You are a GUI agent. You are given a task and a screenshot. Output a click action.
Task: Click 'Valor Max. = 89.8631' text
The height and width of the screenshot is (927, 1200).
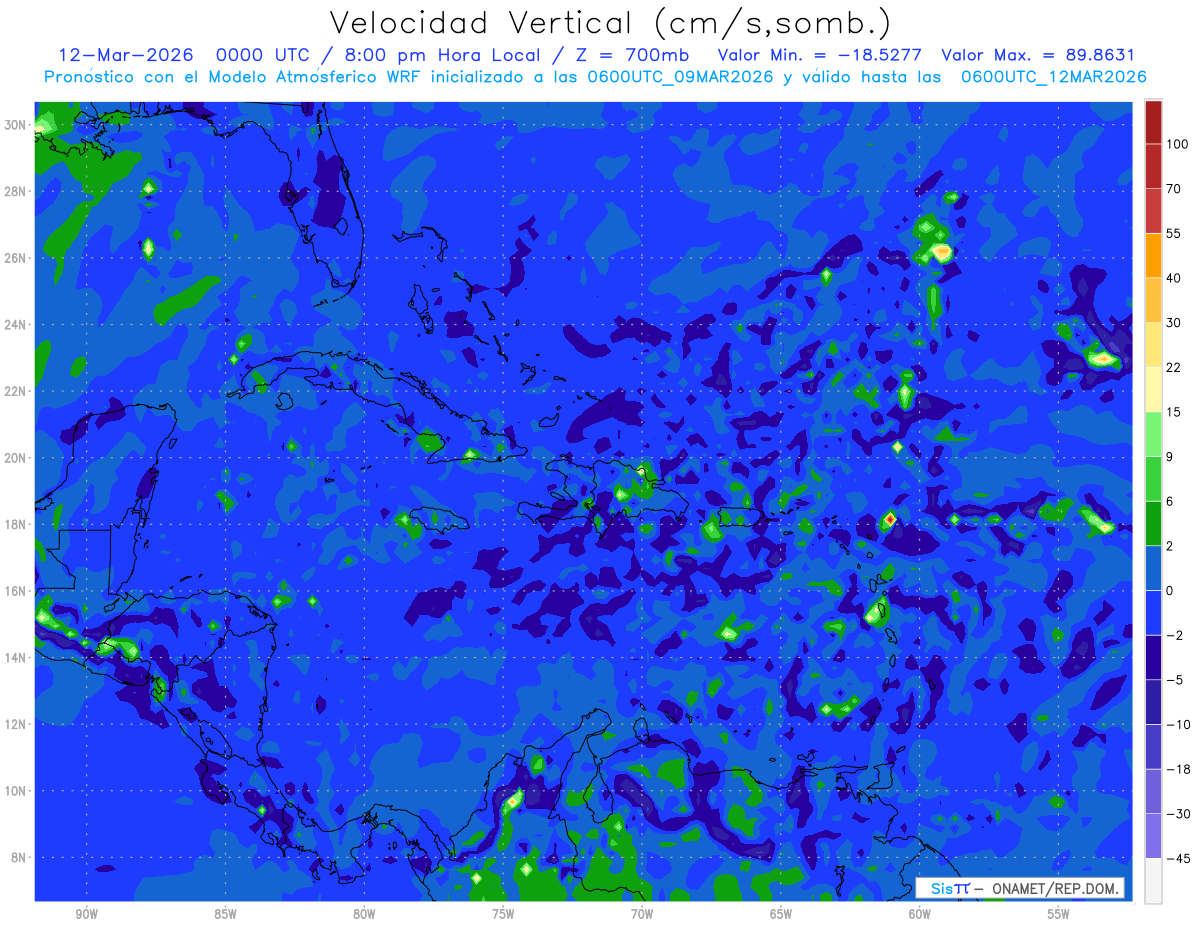[x=1039, y=54]
